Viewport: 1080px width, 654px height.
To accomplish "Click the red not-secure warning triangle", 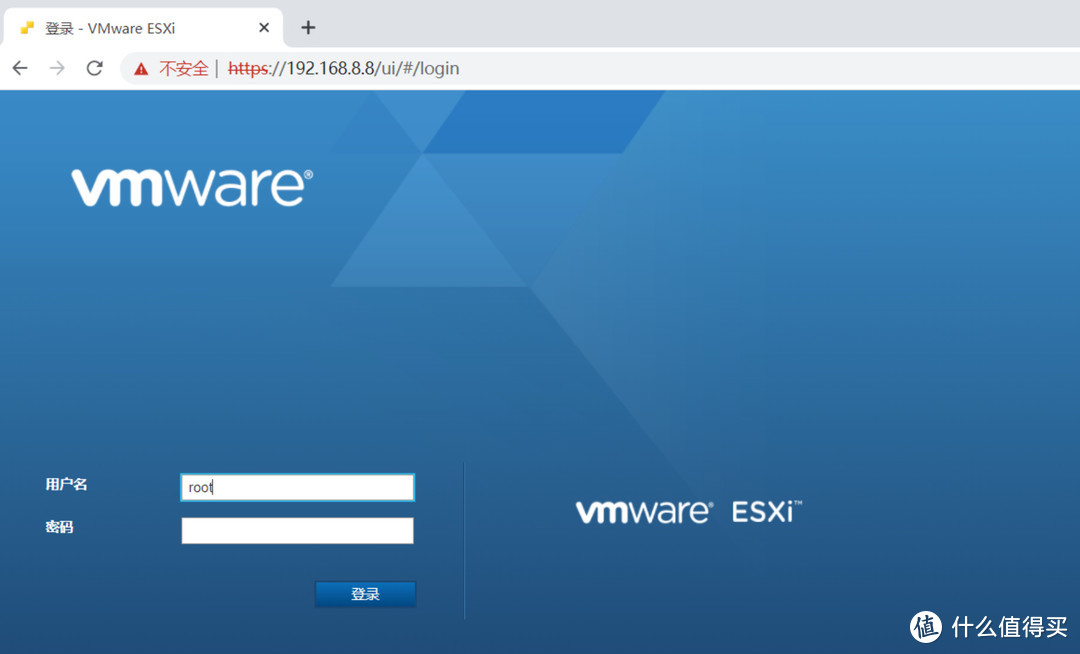I will 141,69.
